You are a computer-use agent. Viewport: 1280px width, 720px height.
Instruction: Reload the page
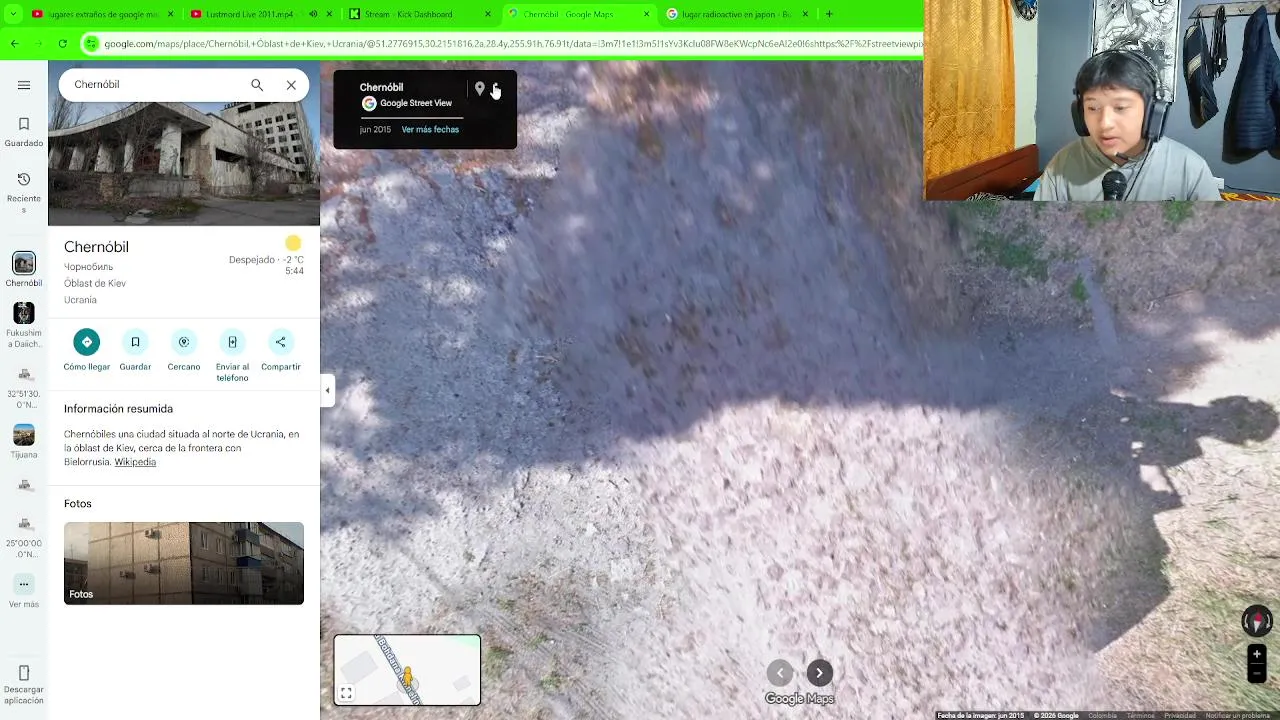[62, 44]
